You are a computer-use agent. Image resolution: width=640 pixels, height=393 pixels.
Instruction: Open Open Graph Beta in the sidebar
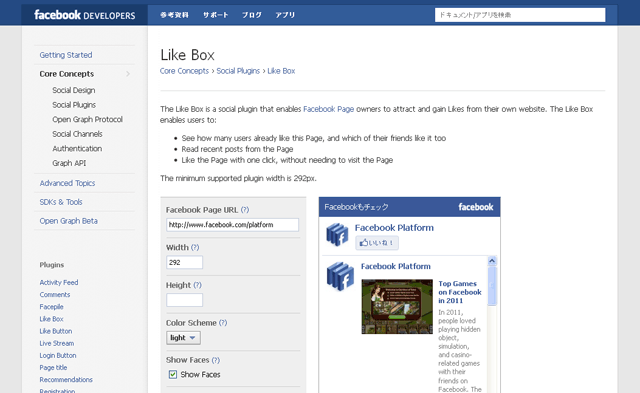(x=69, y=221)
